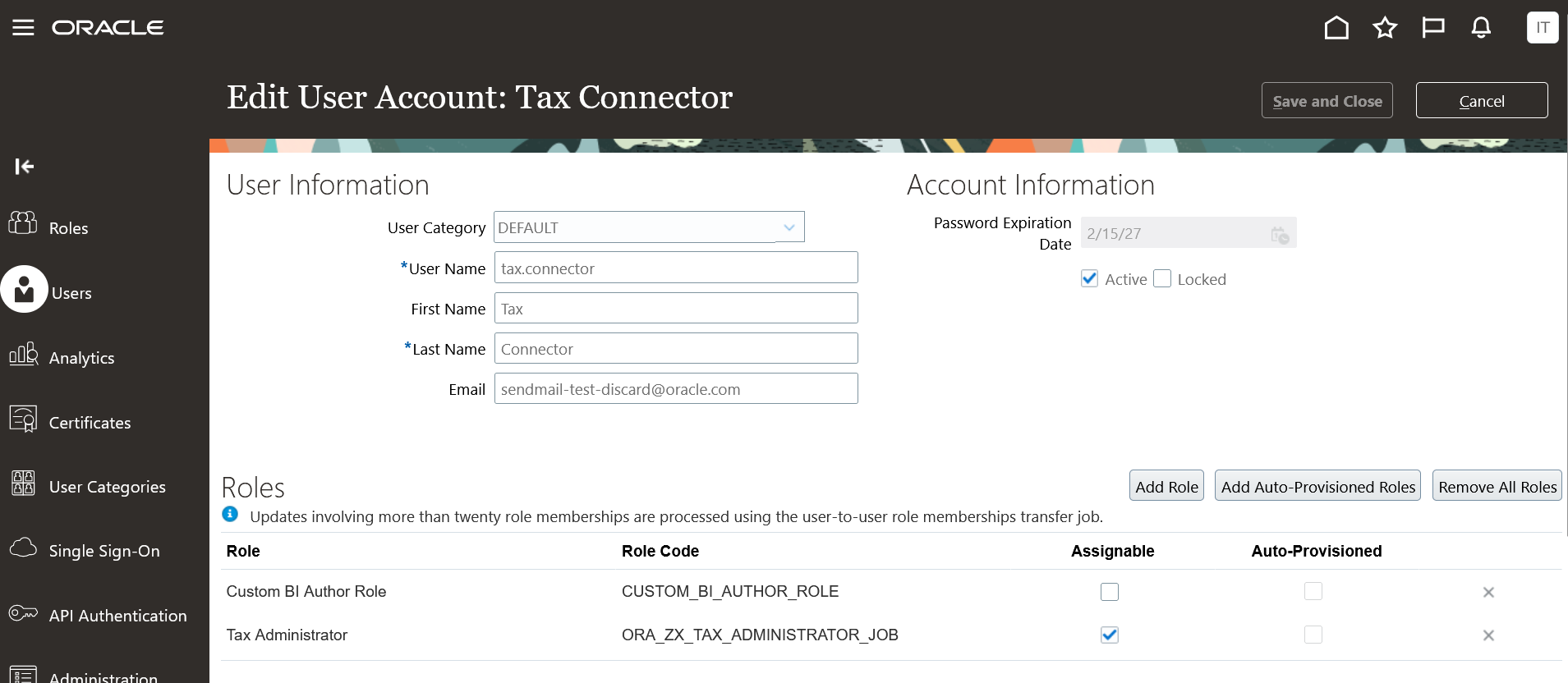Viewport: 1568px width, 683px height.
Task: Click into the Email input field
Action: tap(675, 389)
